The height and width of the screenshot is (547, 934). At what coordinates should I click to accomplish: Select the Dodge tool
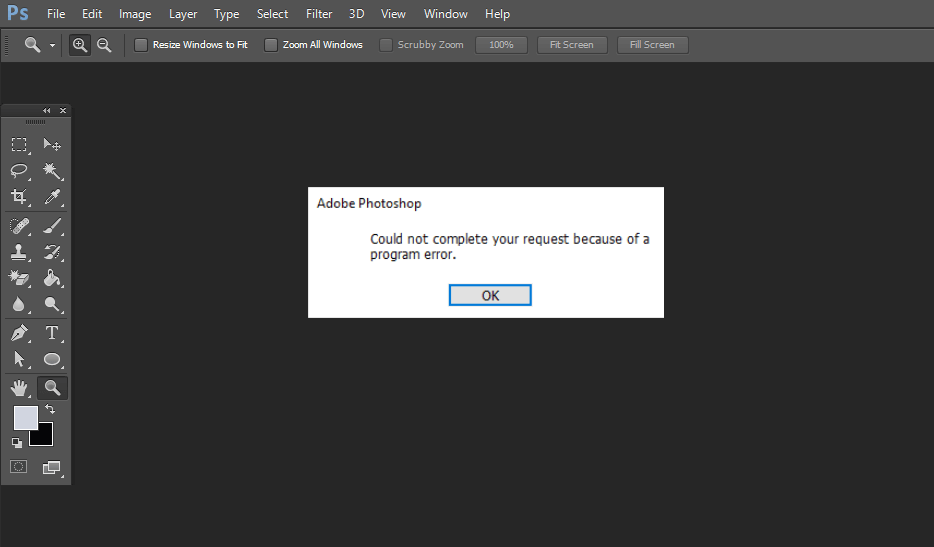52,304
